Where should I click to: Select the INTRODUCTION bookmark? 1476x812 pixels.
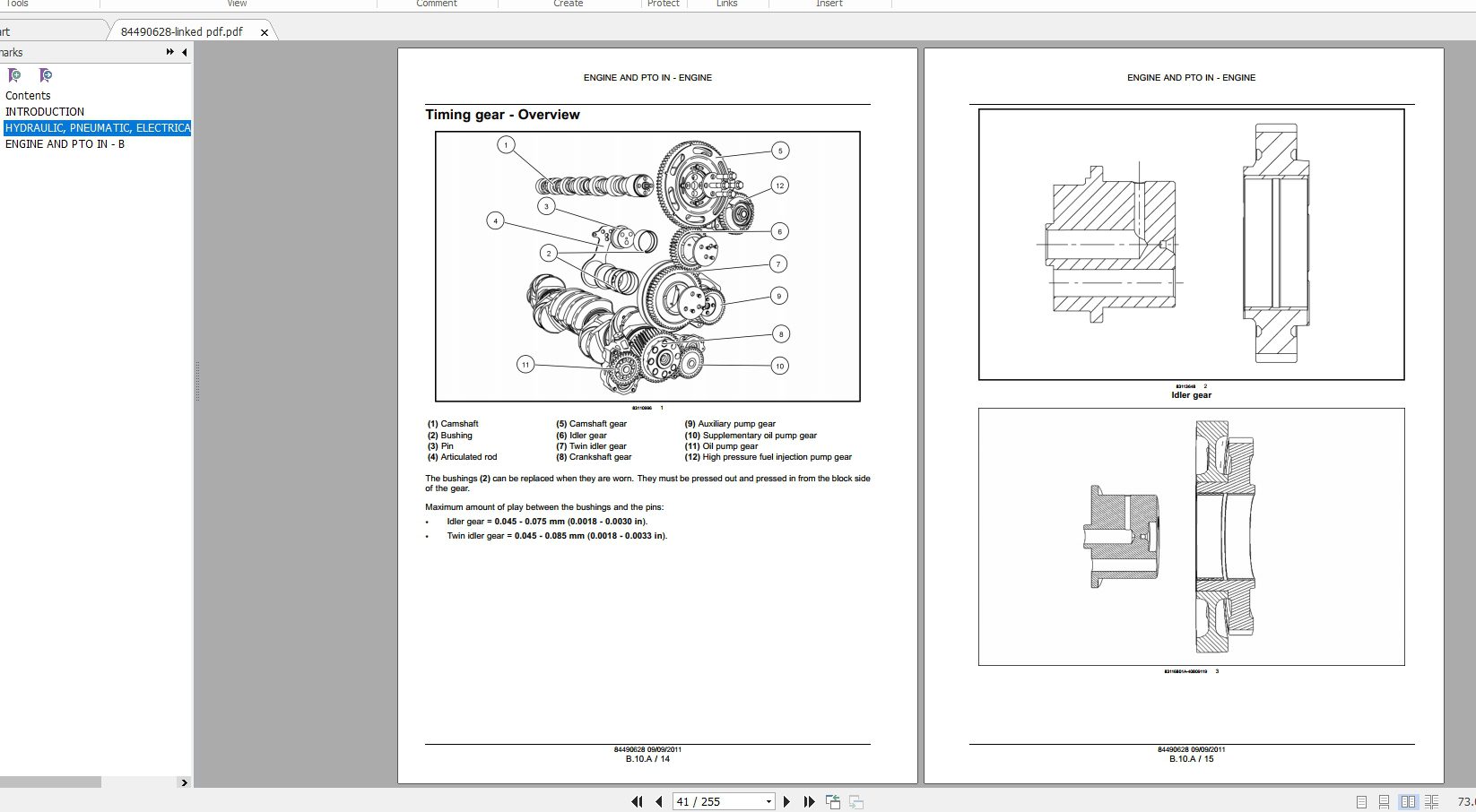pos(45,111)
